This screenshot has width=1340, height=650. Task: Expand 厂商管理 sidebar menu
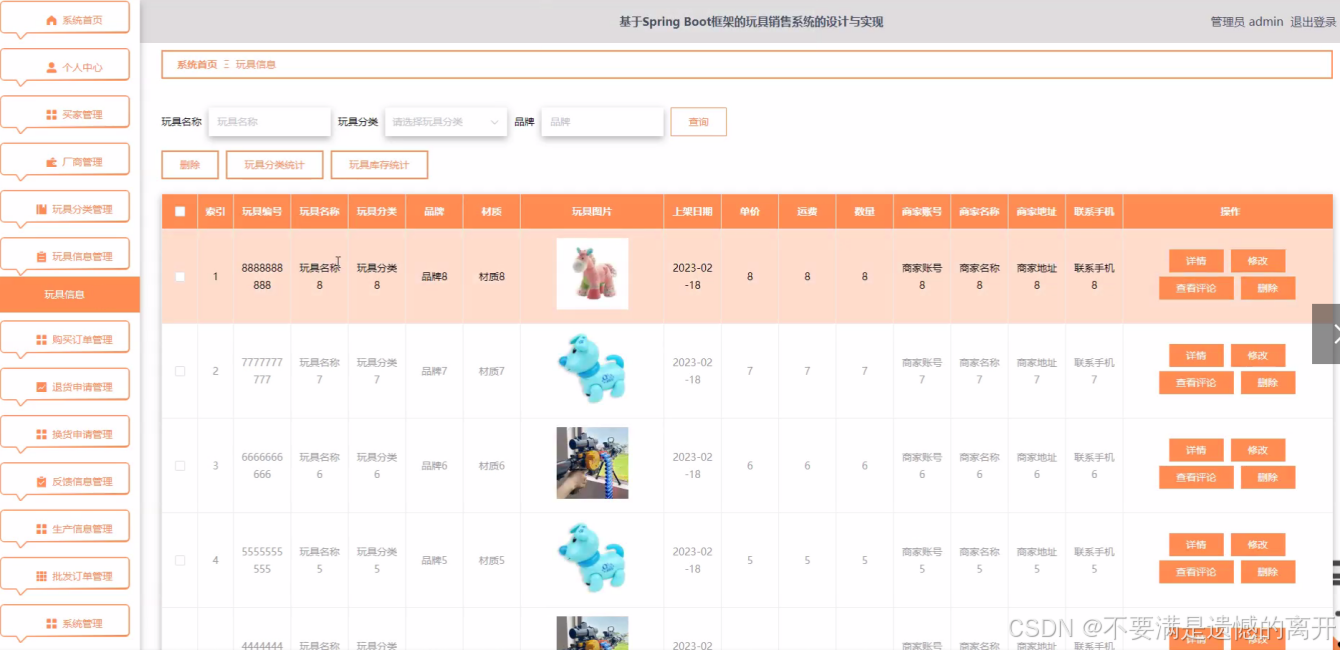[x=65, y=162]
